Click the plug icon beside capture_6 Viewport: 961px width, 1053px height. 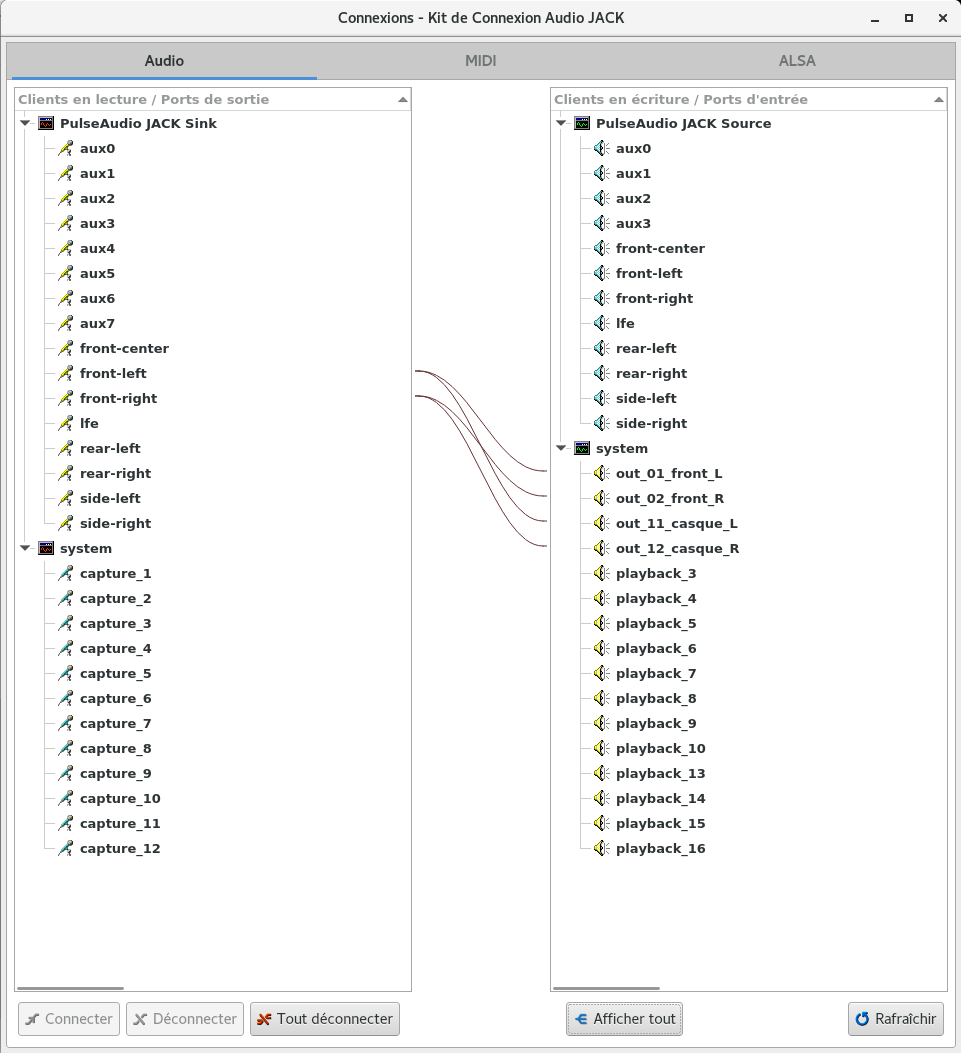65,698
